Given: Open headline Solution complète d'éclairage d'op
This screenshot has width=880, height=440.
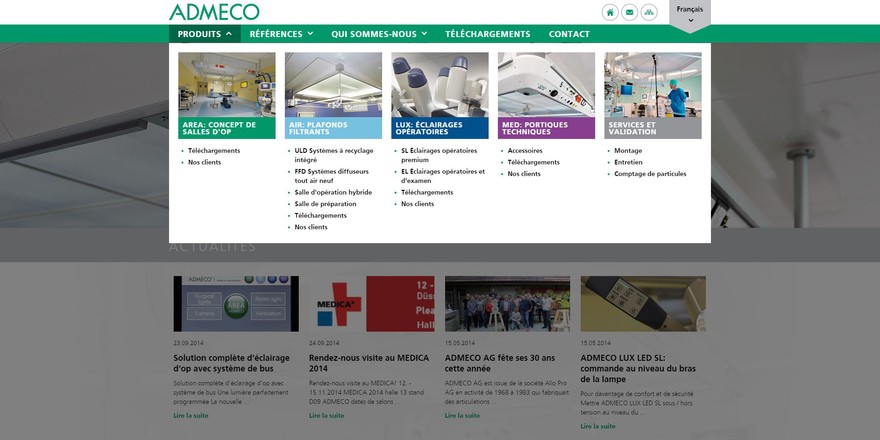Looking at the screenshot, I should pos(232,363).
